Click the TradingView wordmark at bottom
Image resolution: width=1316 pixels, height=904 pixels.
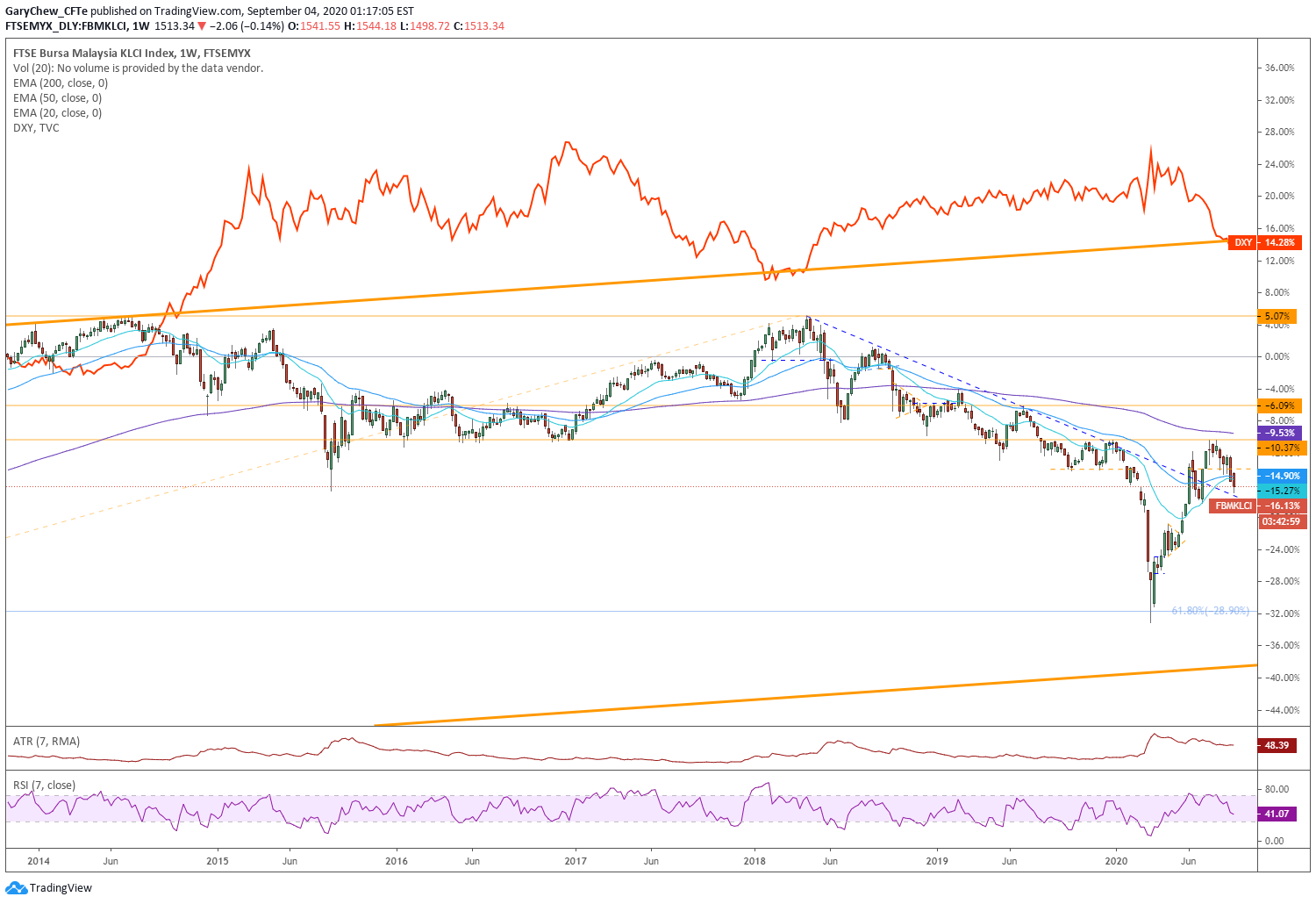[61, 888]
